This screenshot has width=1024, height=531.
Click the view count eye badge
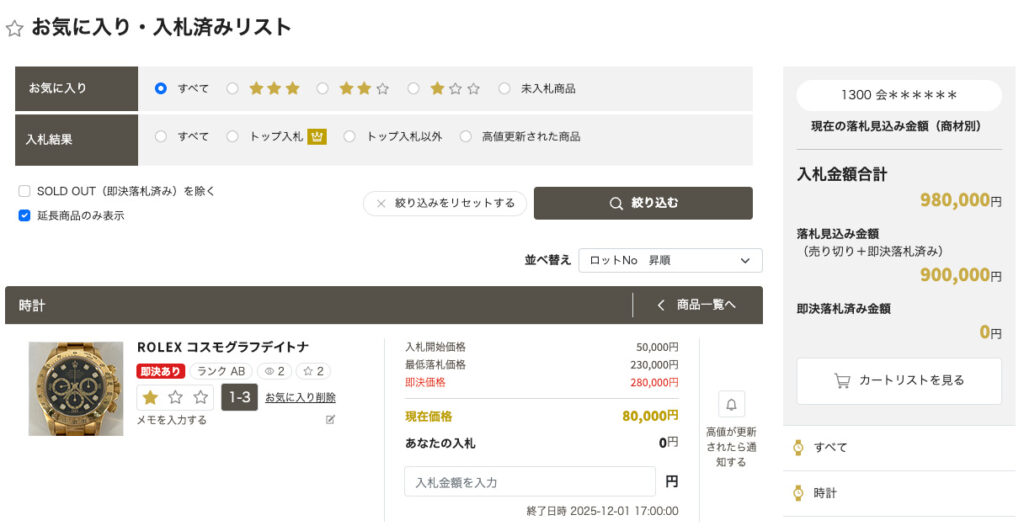(274, 371)
